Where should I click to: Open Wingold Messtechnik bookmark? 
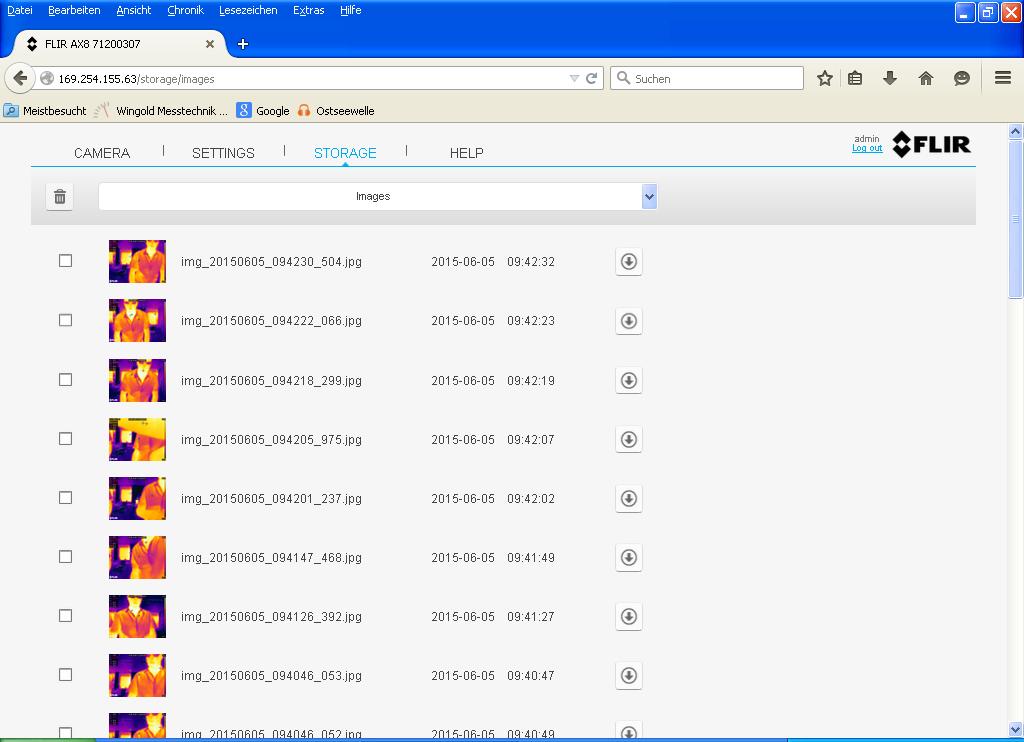[x=161, y=111]
